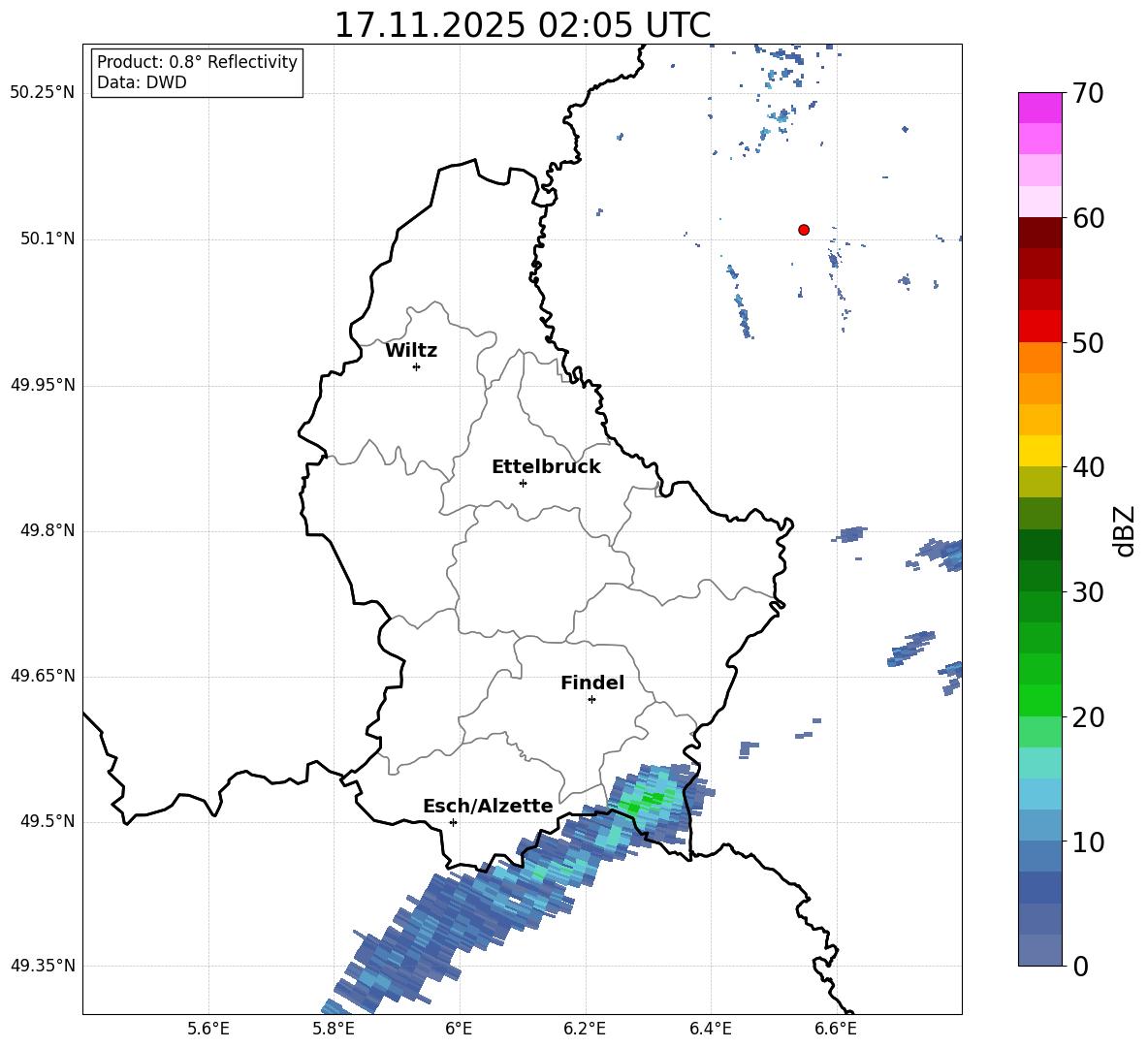
Task: Click the Findel city label
Action: pos(592,683)
